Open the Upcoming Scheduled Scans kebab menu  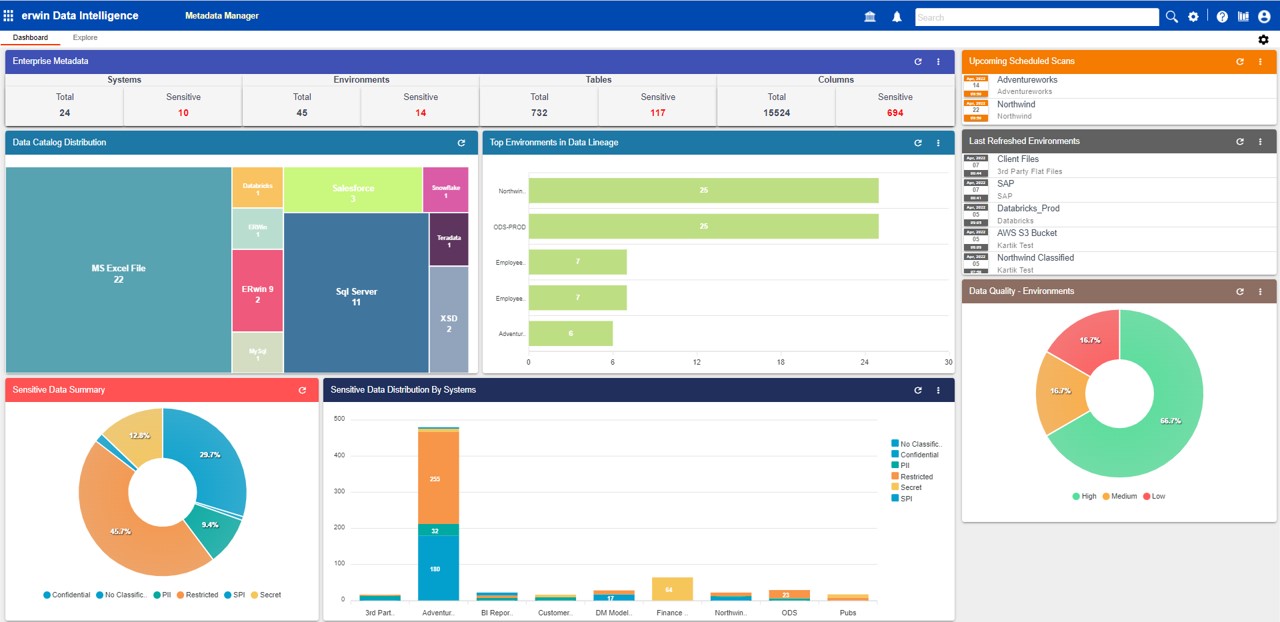1259,61
